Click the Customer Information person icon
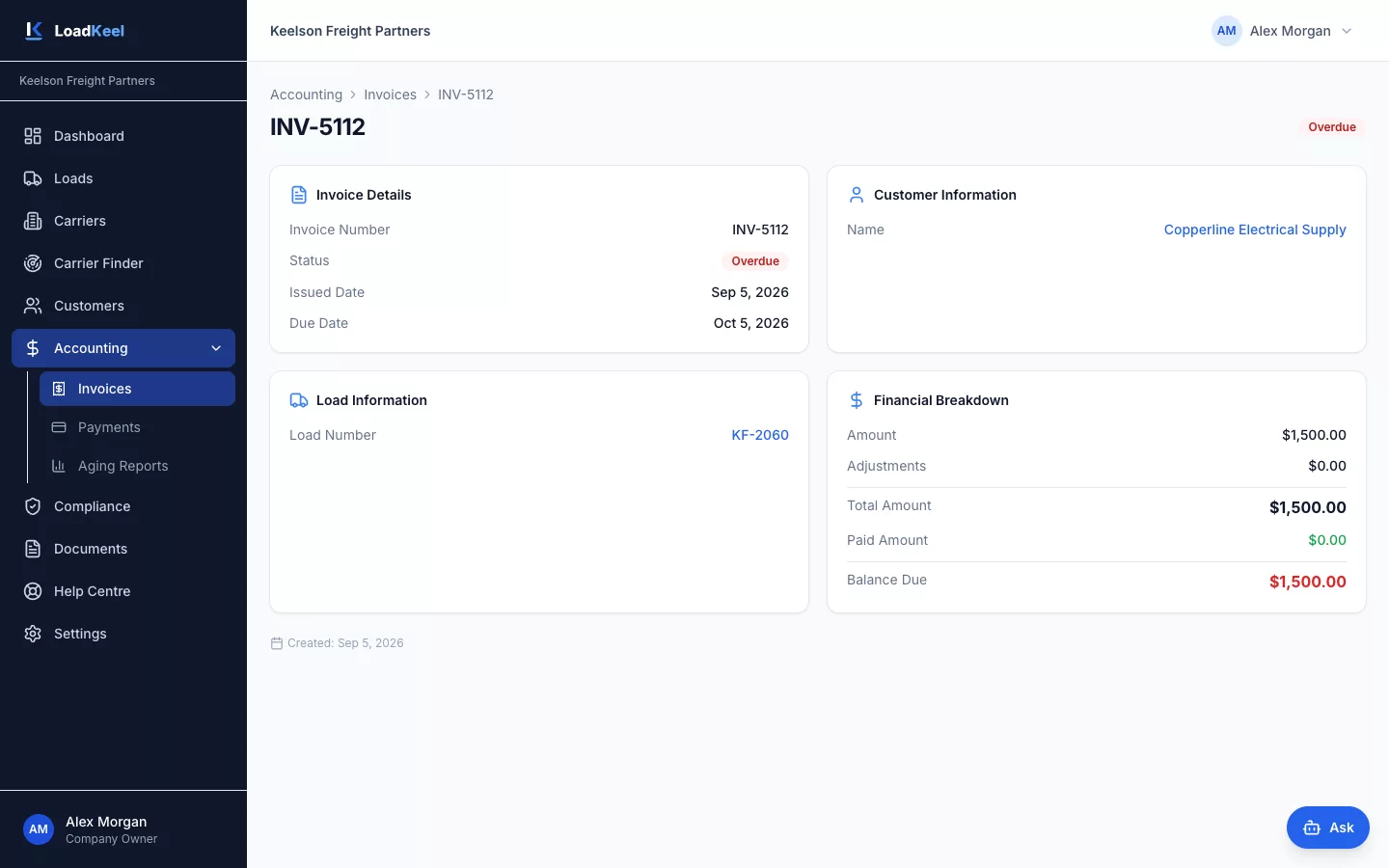This screenshot has height=868, width=1389. [x=857, y=195]
